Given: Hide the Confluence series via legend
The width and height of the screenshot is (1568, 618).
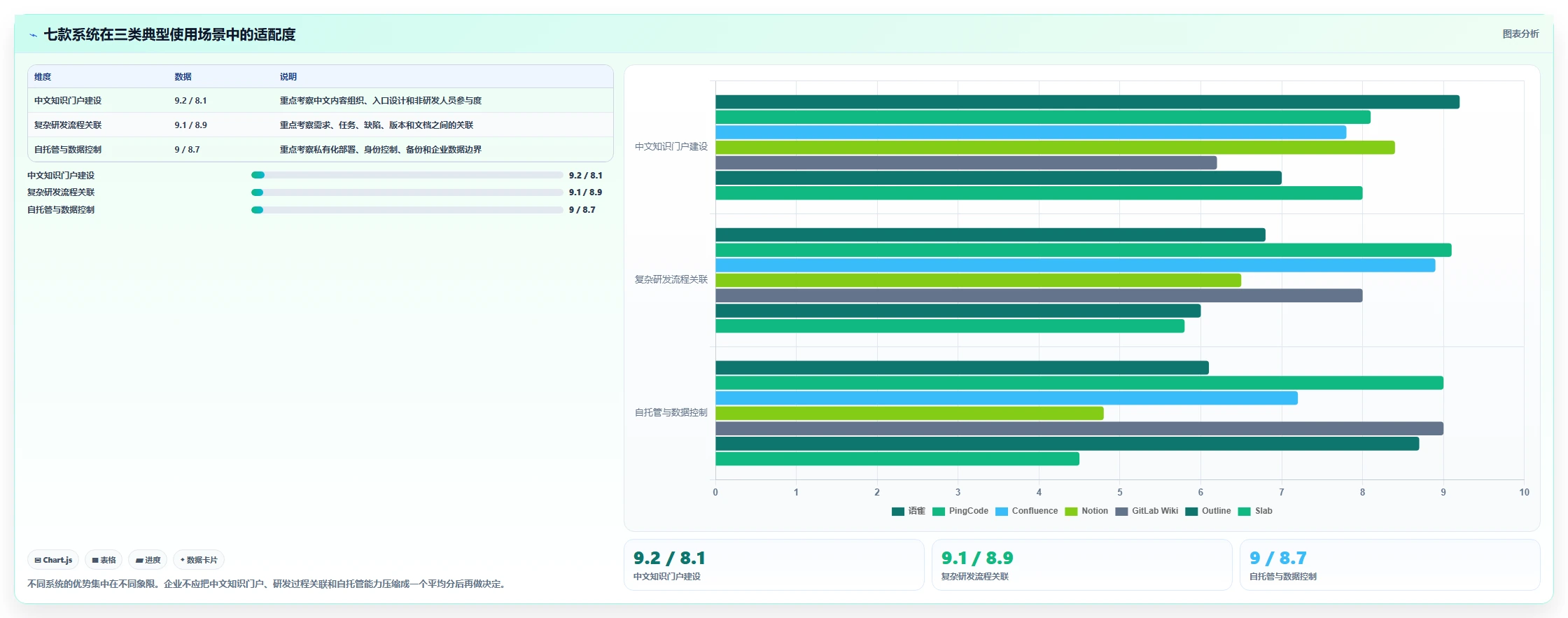Looking at the screenshot, I should pos(1026,511).
